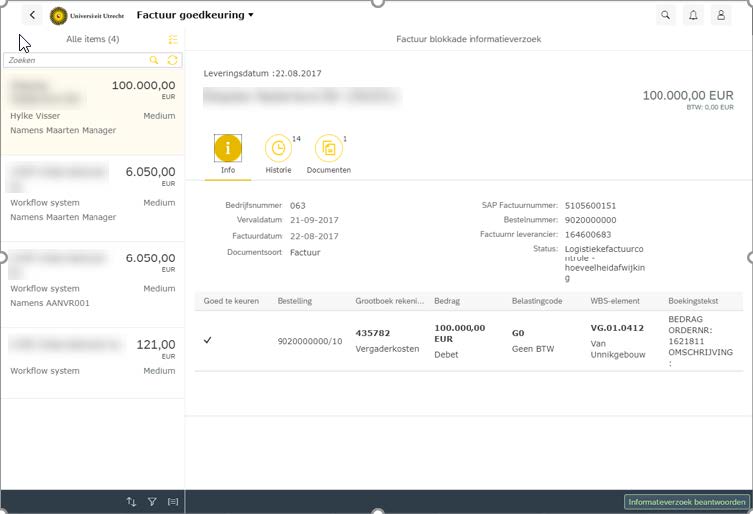Open the notifications bell

[693, 15]
